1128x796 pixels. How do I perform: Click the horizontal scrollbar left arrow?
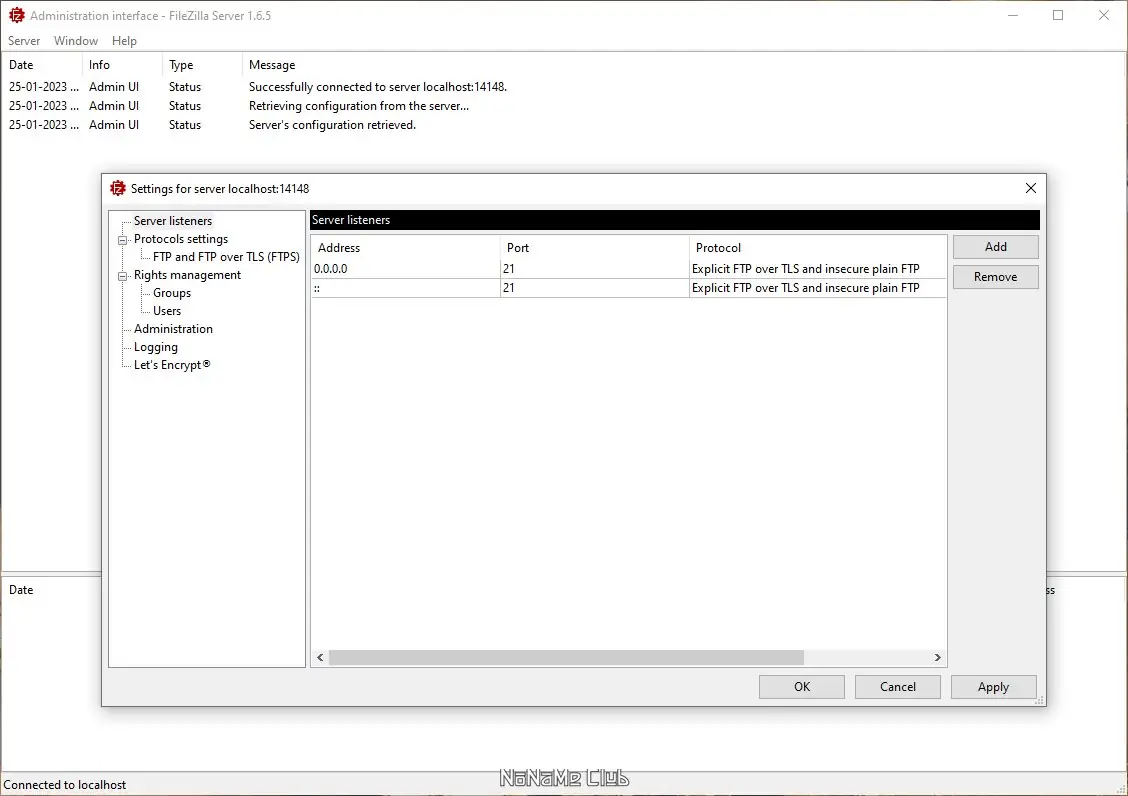[x=320, y=657]
